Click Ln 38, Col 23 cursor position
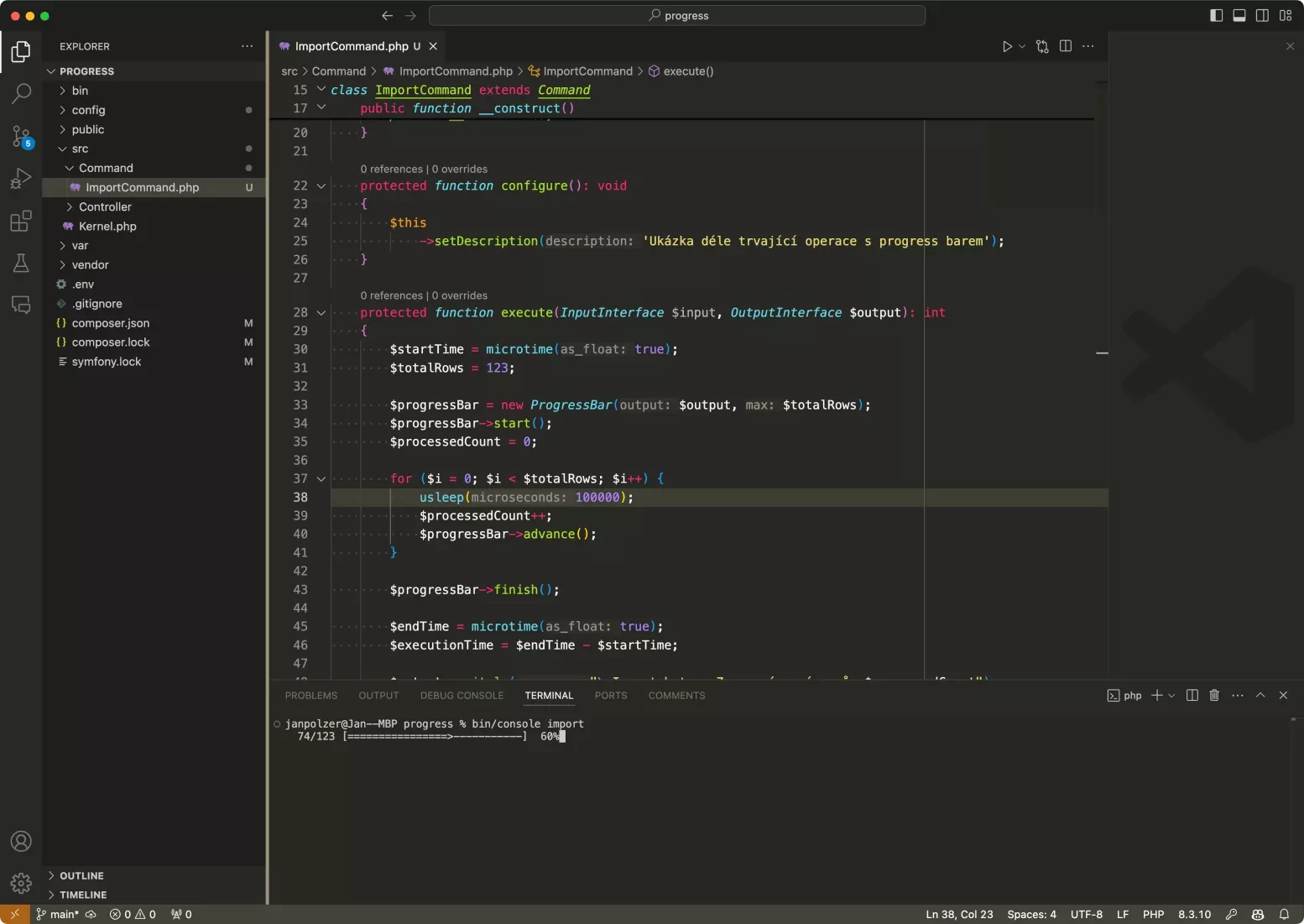Image resolution: width=1304 pixels, height=924 pixels. pyautogui.click(x=959, y=914)
